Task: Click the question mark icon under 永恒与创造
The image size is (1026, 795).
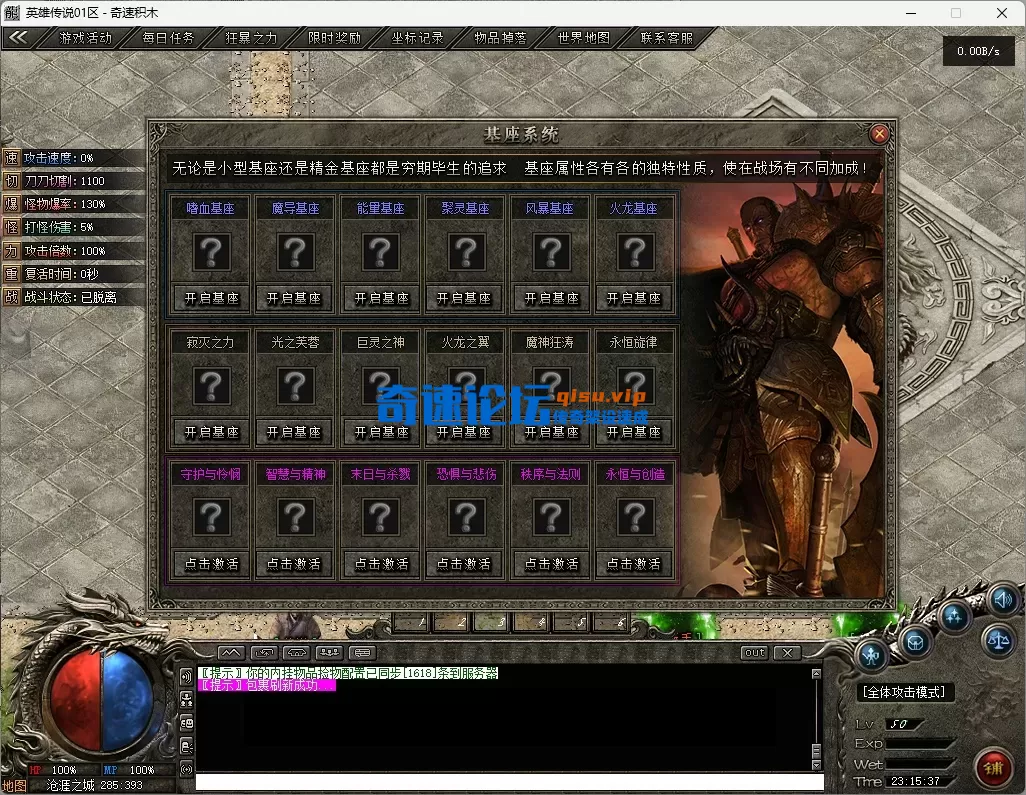Action: tap(634, 517)
